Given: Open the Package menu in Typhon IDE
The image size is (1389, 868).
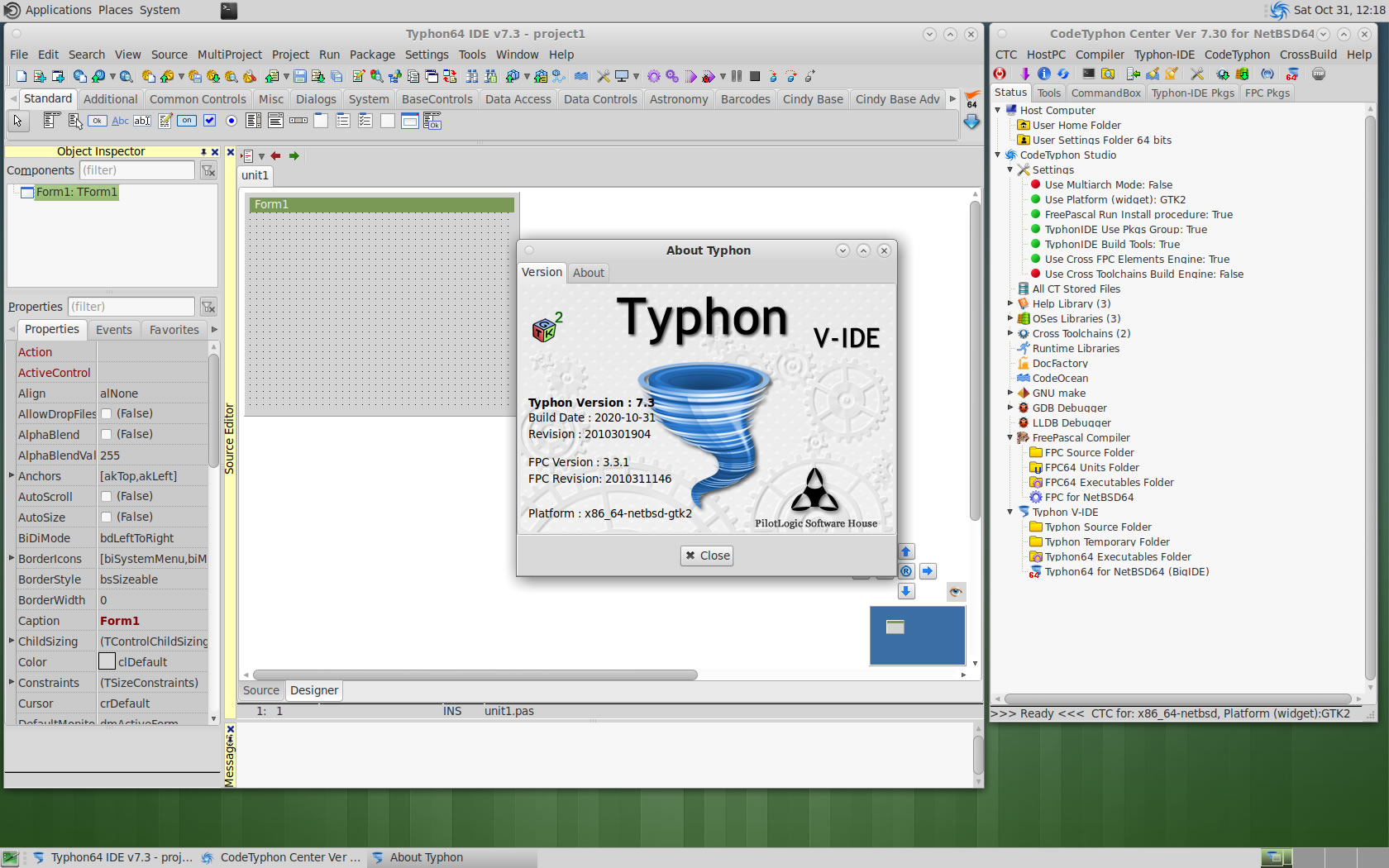Looking at the screenshot, I should [x=372, y=55].
